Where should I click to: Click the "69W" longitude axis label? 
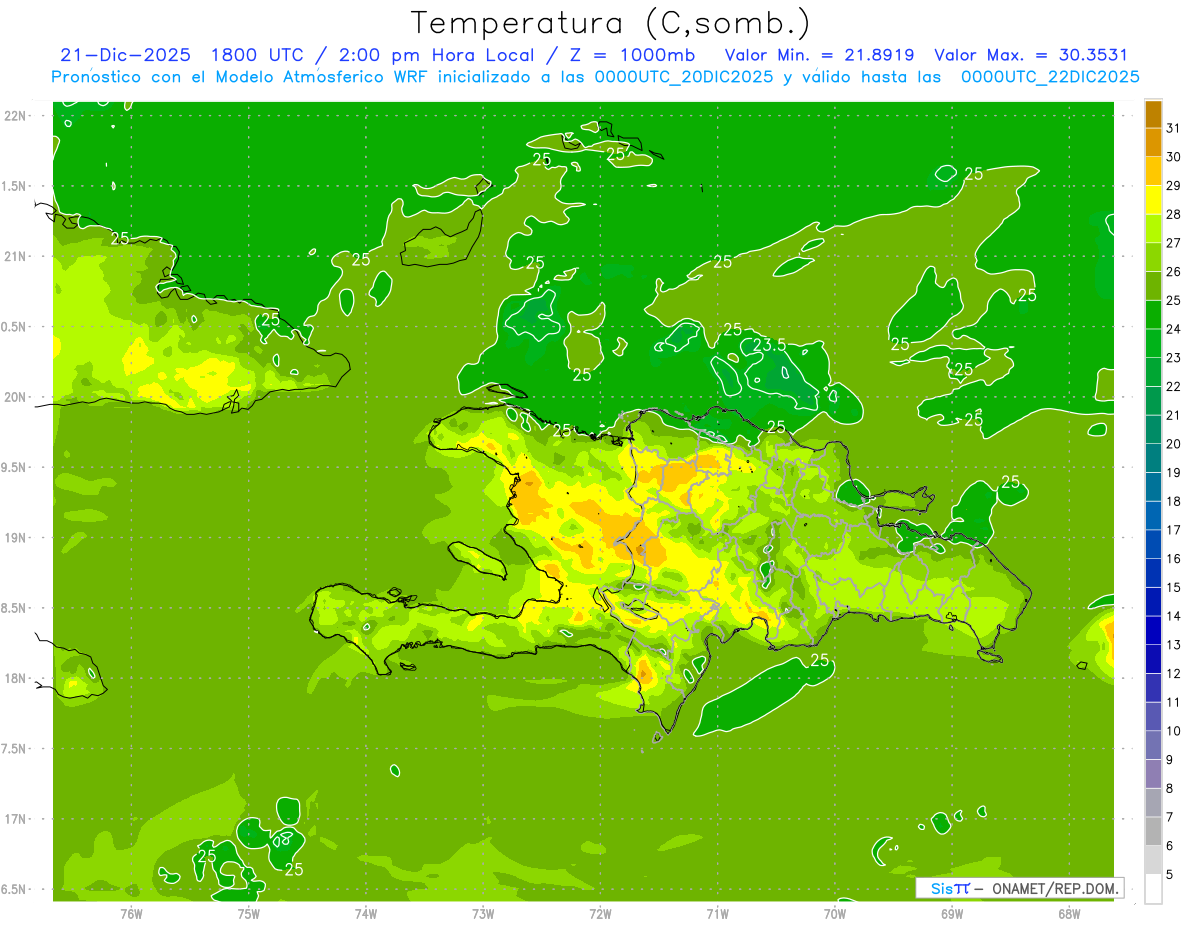tap(952, 914)
